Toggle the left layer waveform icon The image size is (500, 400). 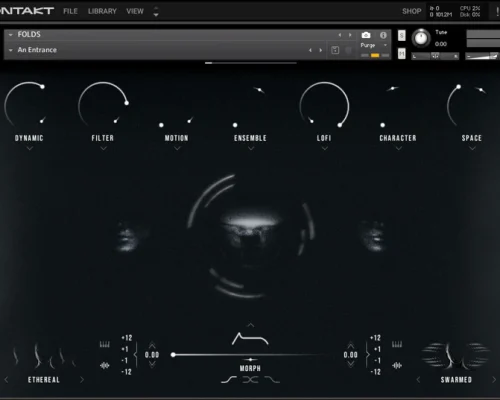(105, 366)
